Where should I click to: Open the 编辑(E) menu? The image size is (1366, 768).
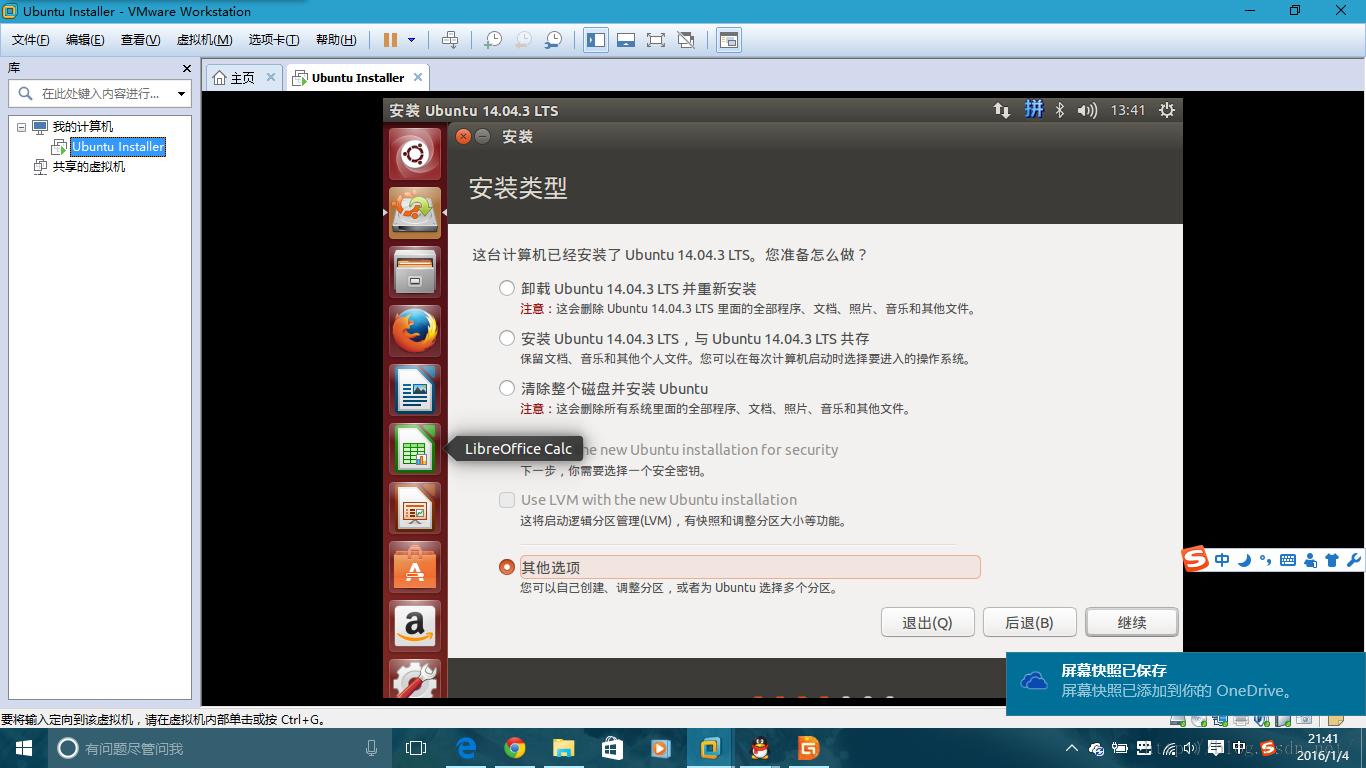click(85, 40)
